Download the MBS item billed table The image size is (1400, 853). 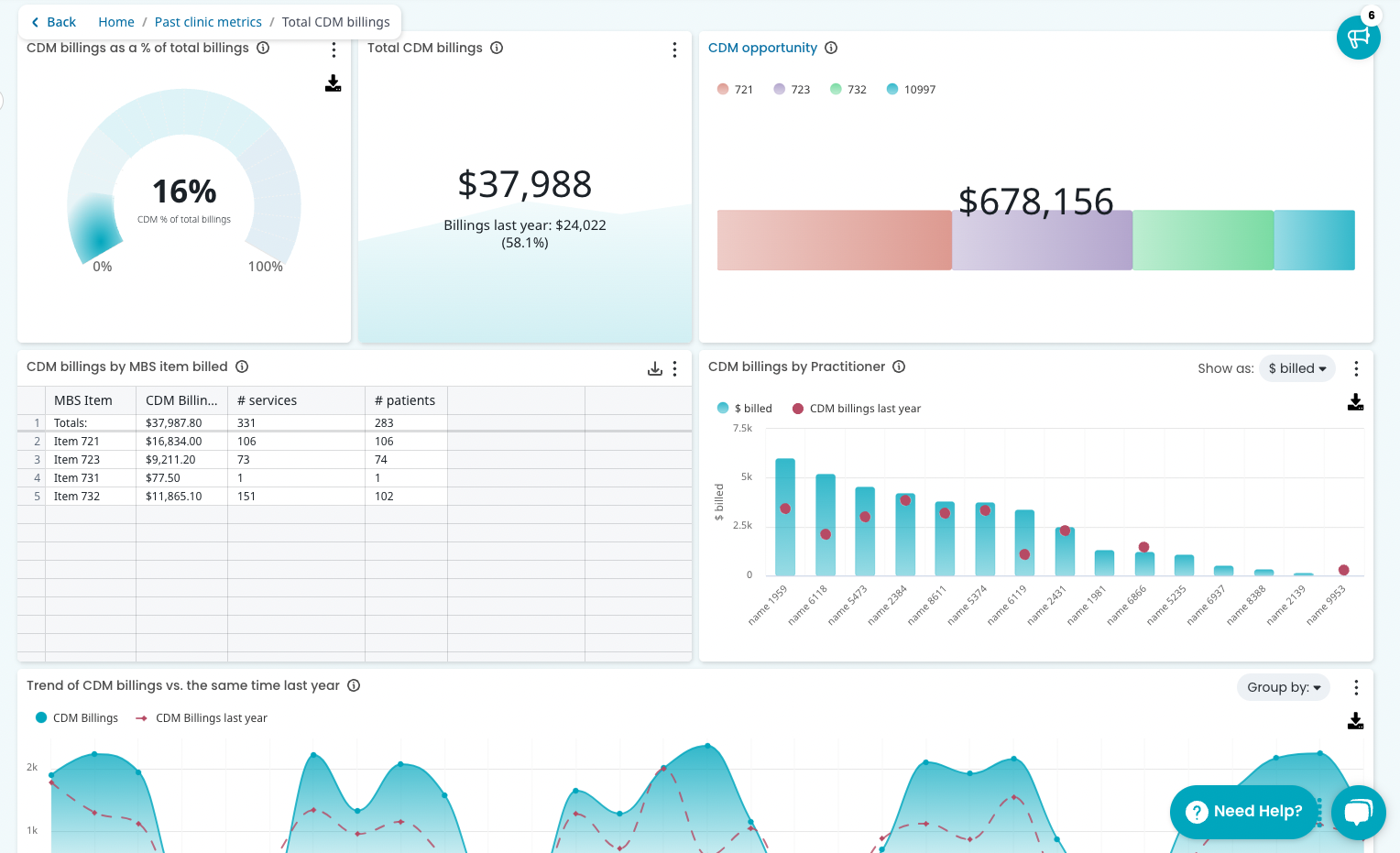tap(654, 368)
